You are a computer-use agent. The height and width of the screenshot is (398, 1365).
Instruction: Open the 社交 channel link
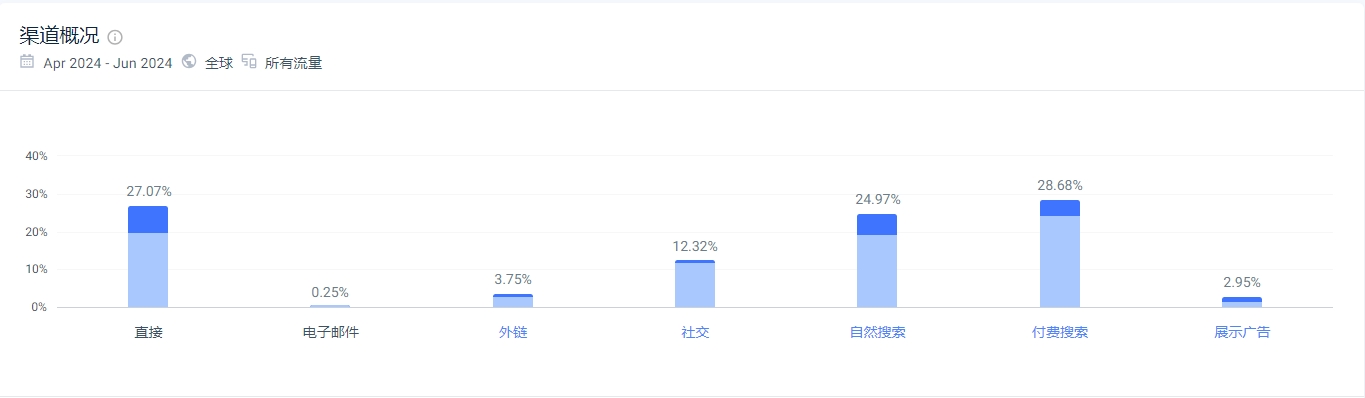click(695, 332)
